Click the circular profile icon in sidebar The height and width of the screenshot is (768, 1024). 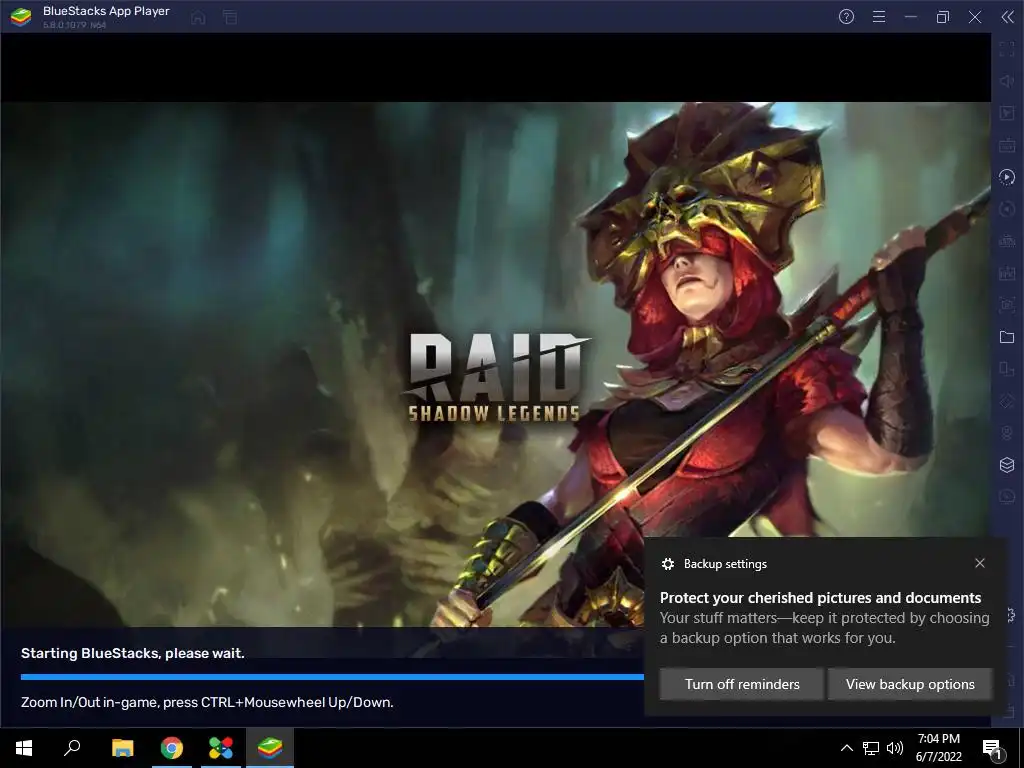(x=1007, y=433)
